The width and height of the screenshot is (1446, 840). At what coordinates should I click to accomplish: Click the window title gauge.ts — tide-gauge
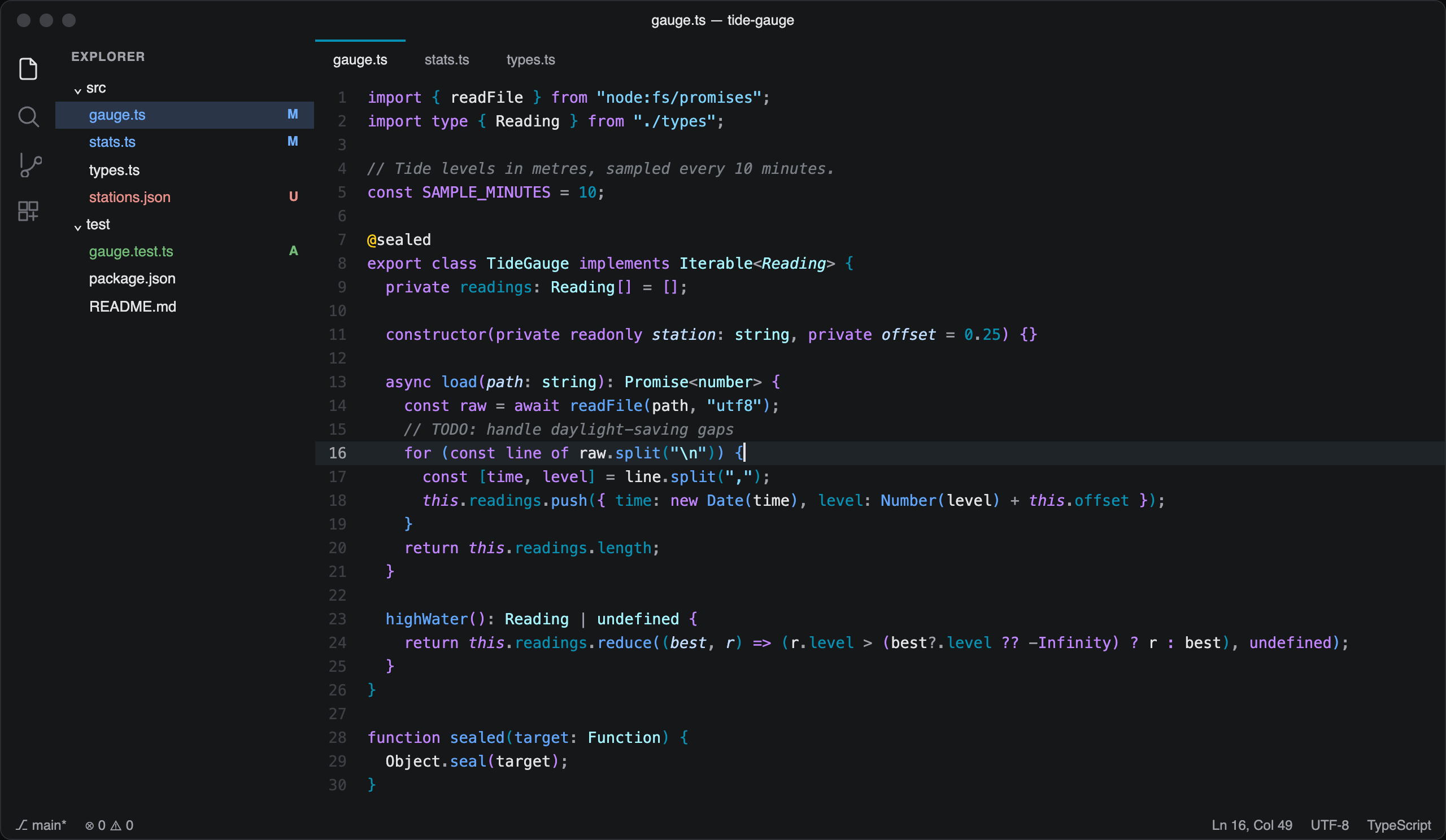click(722, 20)
